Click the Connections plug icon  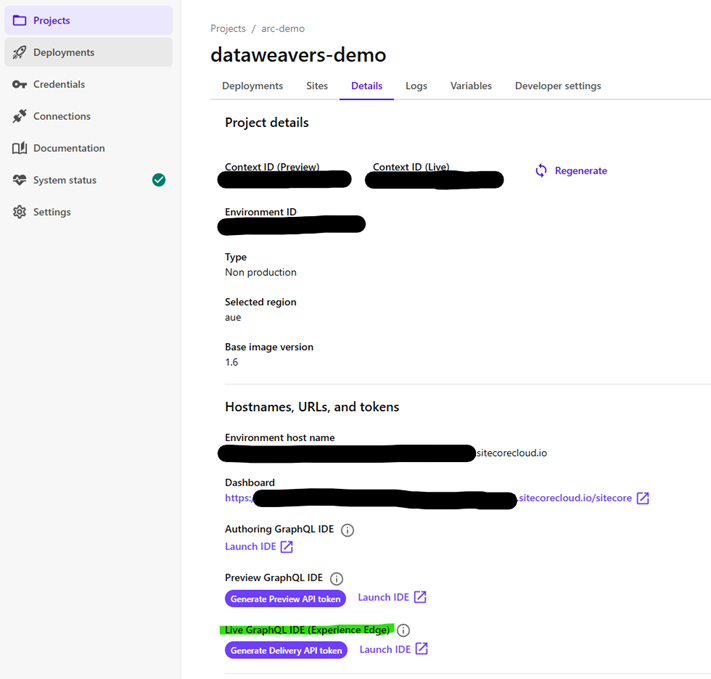19,116
